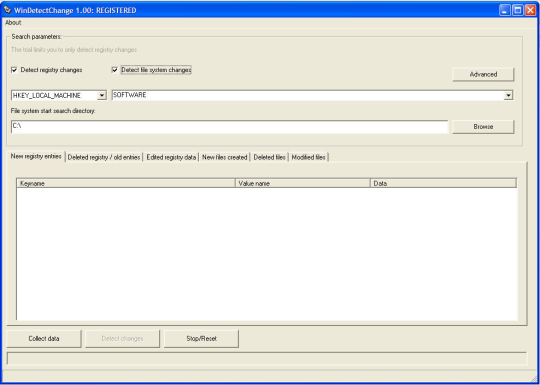
Task: Click the Advanced button
Action: [x=483, y=74]
